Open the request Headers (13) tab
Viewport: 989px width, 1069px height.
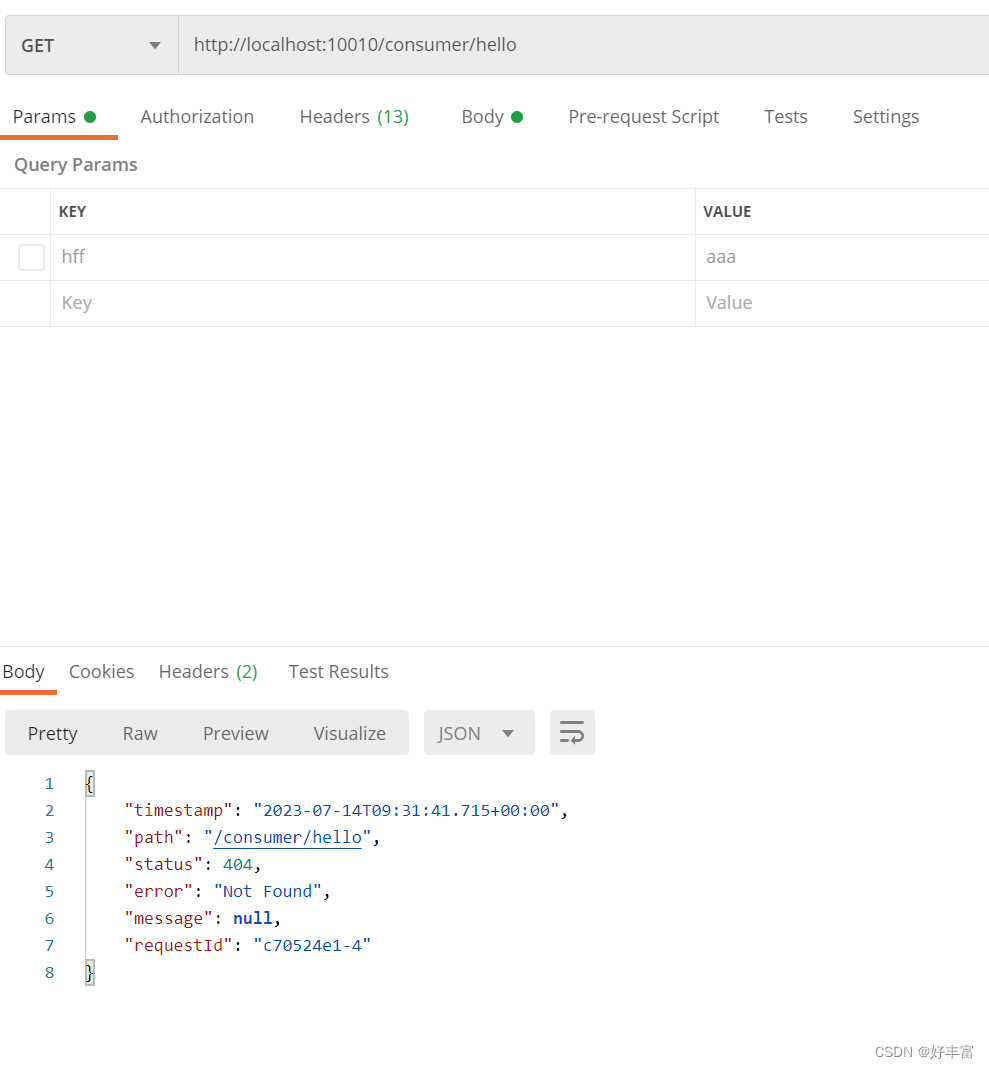click(x=354, y=117)
